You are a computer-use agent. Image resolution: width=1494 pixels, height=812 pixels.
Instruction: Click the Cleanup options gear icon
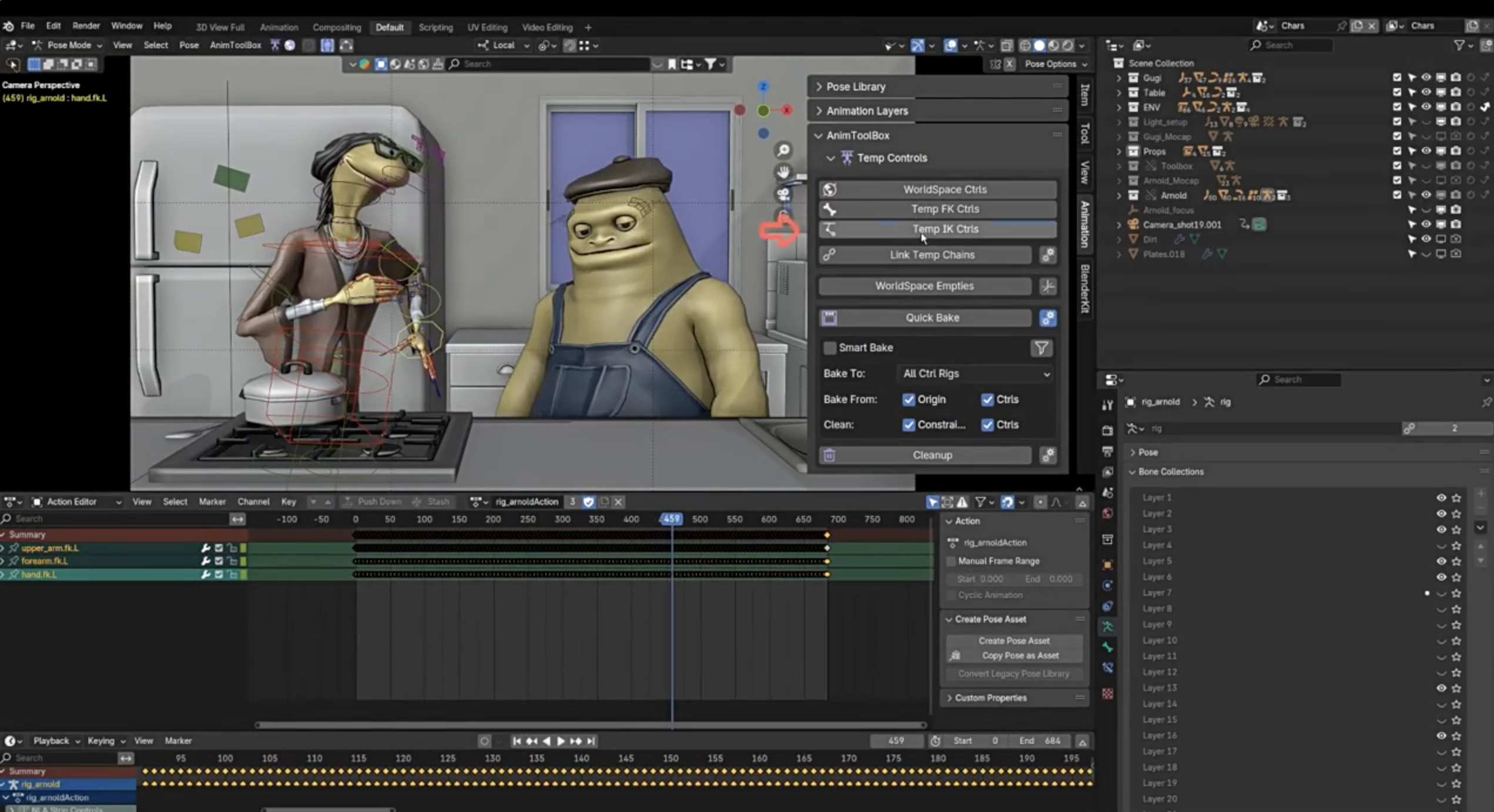tap(1048, 455)
